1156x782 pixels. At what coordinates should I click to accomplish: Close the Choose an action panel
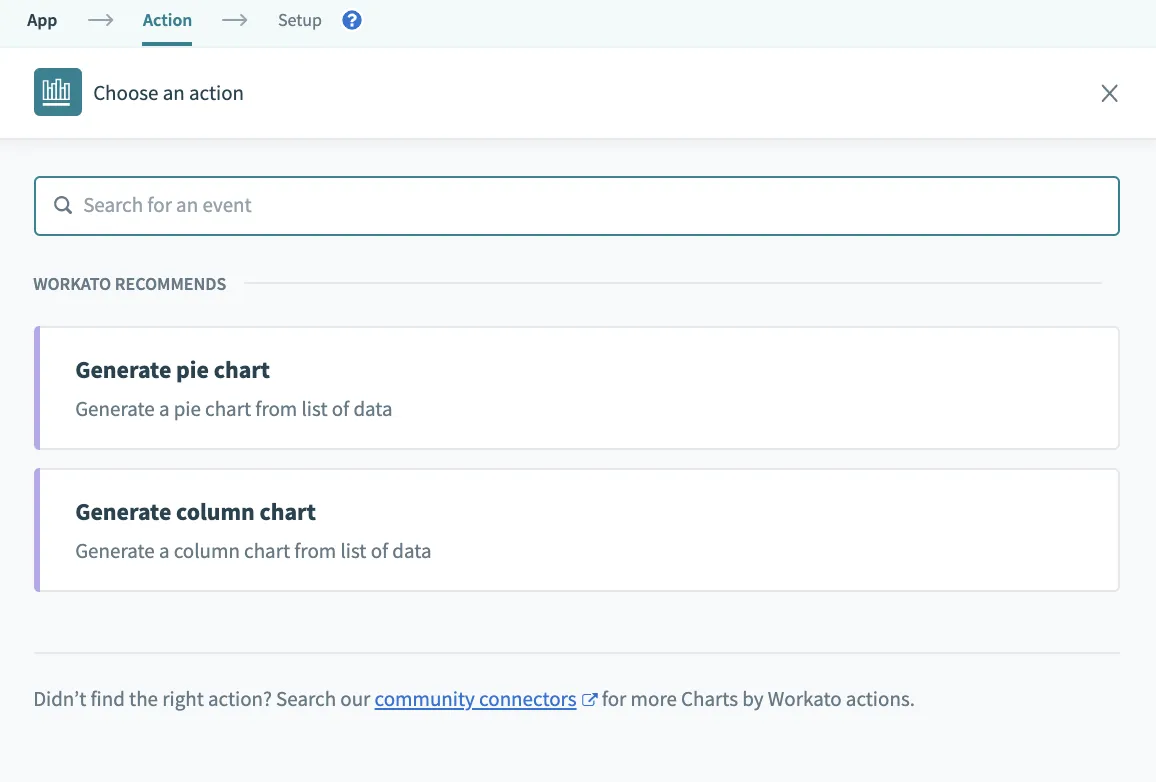[1109, 93]
